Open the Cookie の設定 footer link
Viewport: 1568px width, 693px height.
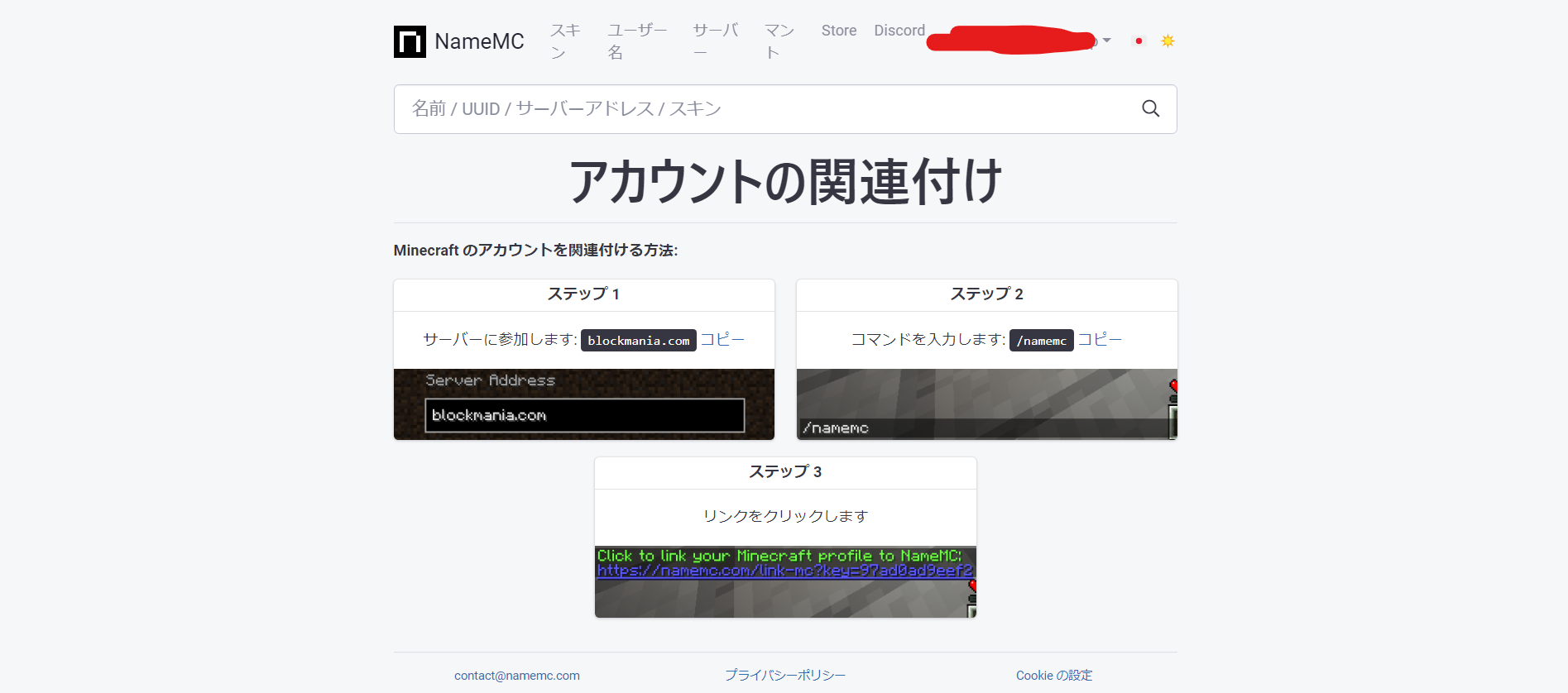click(x=1054, y=676)
